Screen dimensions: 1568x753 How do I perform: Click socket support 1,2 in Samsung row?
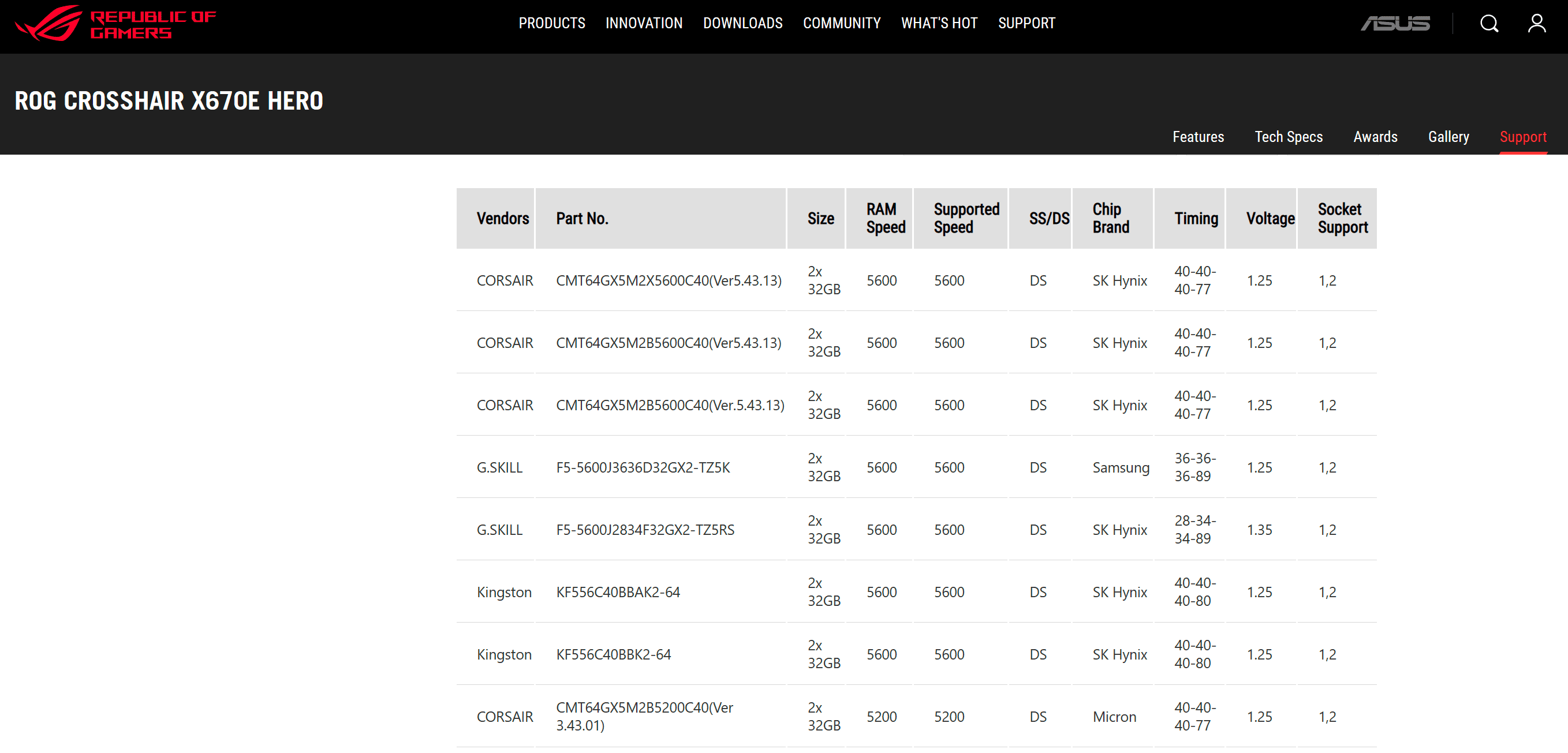[1327, 468]
